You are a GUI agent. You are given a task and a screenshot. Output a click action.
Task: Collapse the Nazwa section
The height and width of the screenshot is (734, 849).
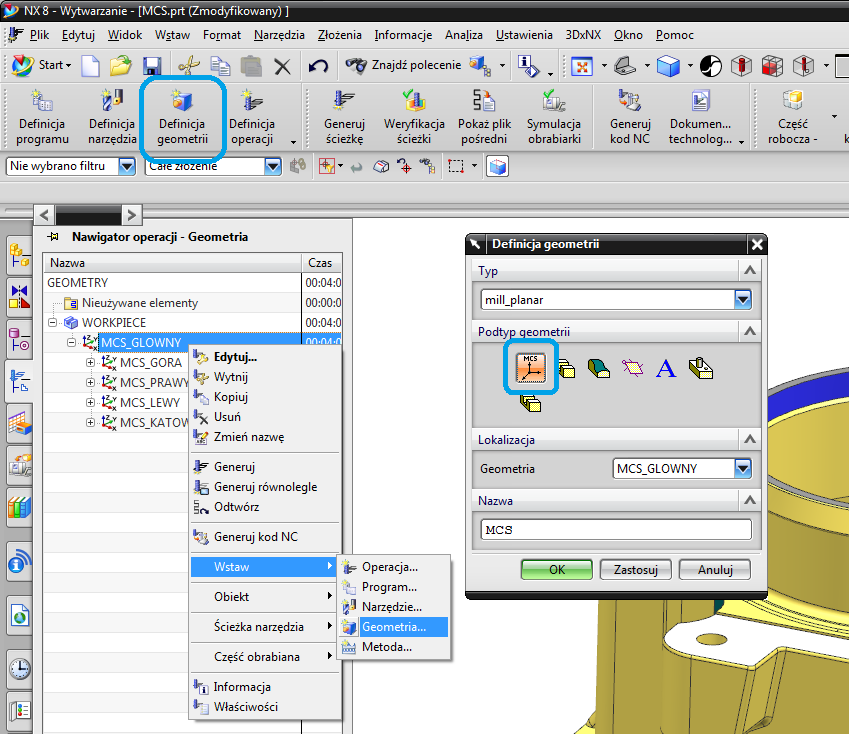pyautogui.click(x=750, y=500)
